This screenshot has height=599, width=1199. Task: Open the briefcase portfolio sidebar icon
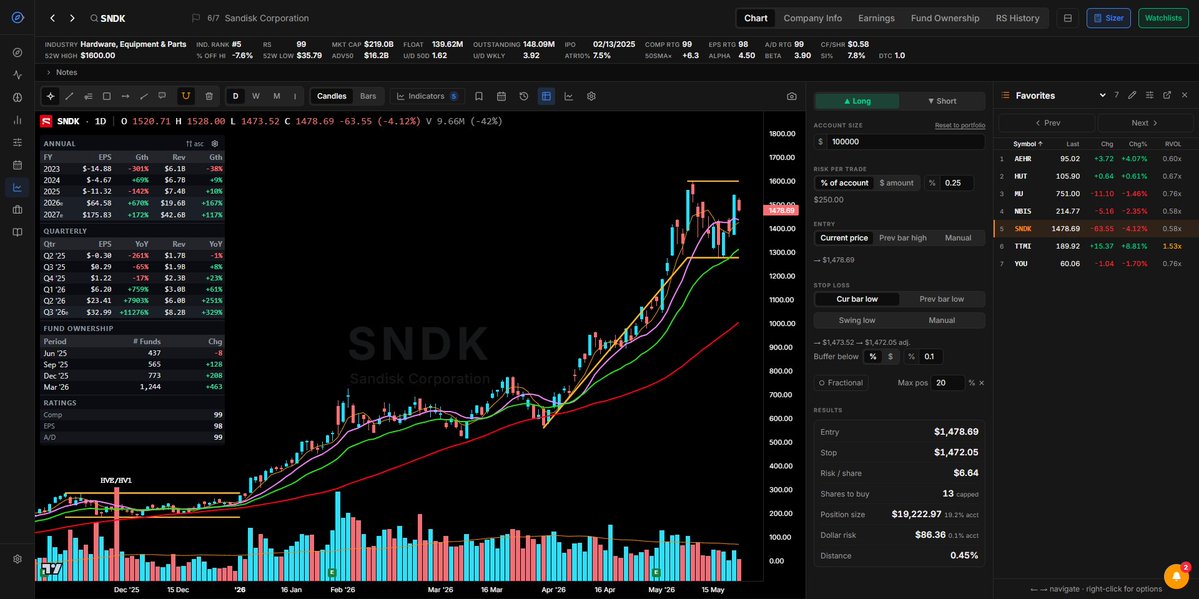[x=18, y=210]
